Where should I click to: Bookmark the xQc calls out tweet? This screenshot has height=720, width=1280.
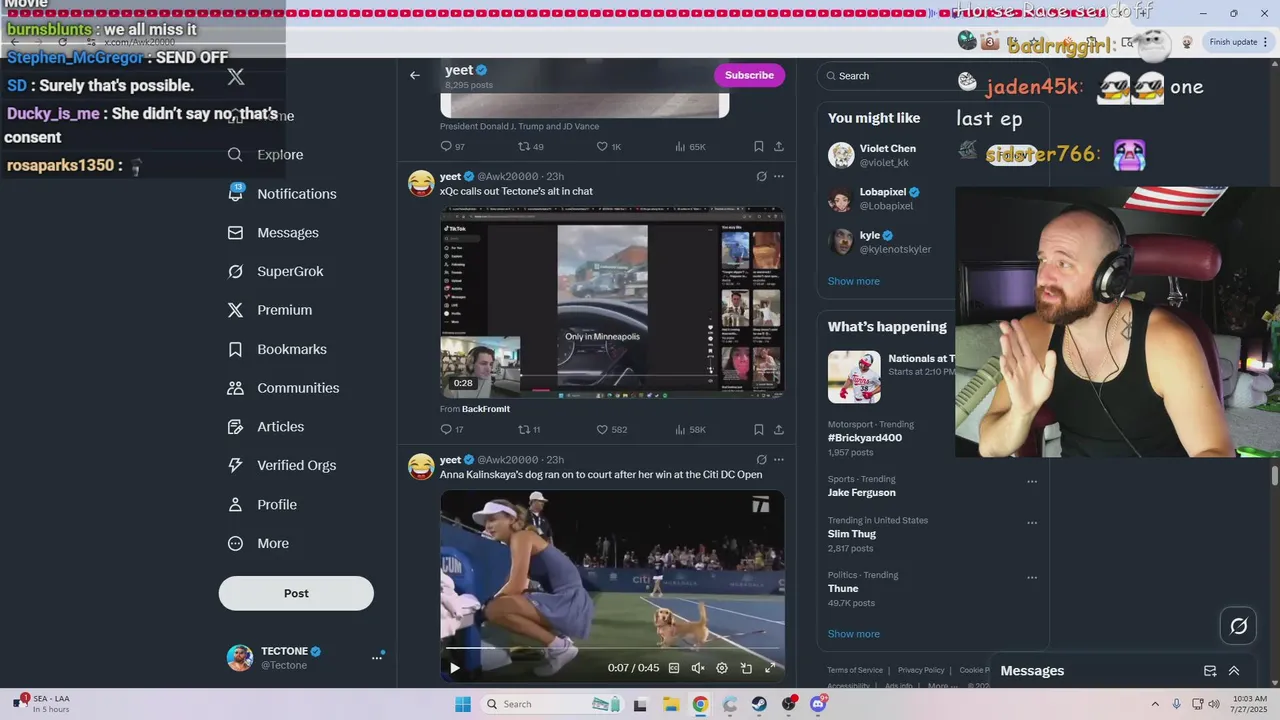(759, 430)
